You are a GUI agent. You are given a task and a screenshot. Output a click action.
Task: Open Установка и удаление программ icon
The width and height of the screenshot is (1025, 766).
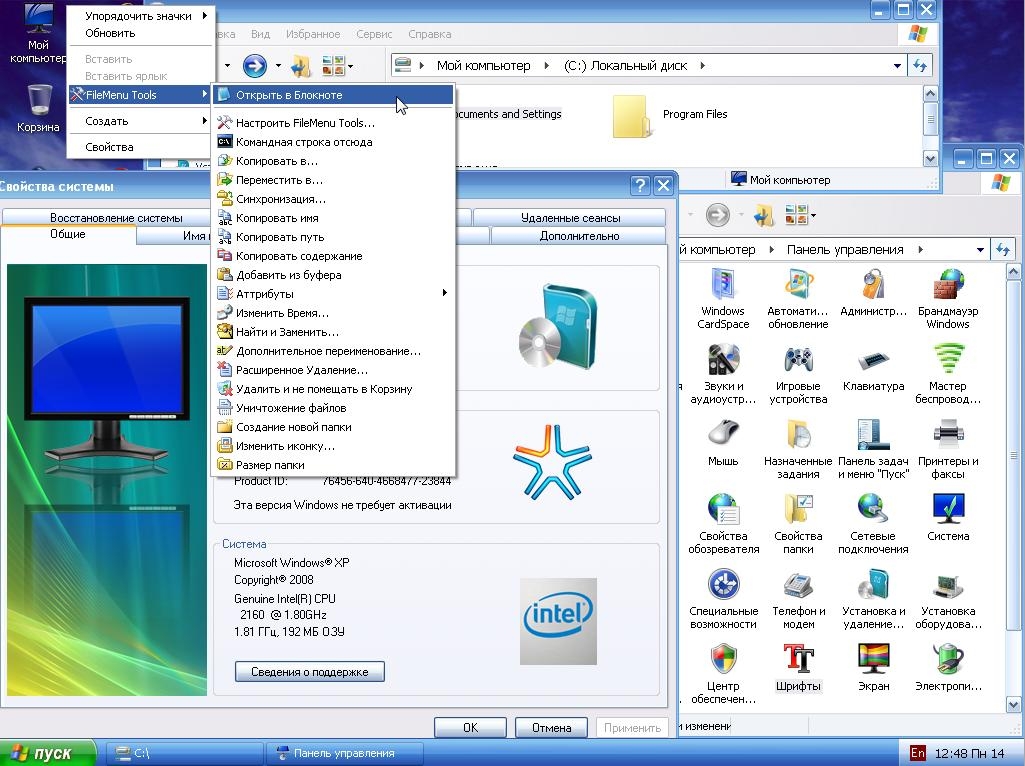coord(873,599)
